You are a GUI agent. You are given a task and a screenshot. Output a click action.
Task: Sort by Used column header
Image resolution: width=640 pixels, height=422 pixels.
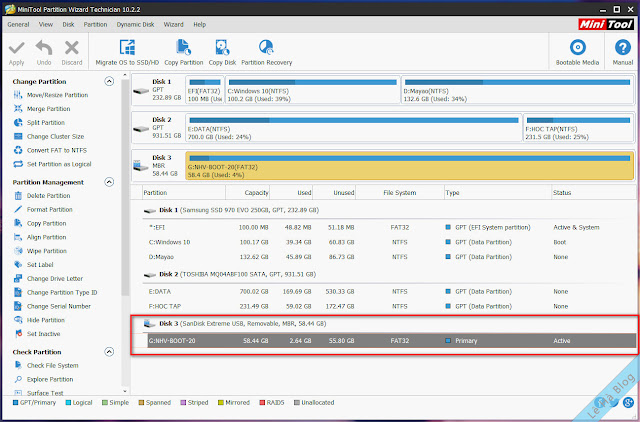click(x=291, y=193)
